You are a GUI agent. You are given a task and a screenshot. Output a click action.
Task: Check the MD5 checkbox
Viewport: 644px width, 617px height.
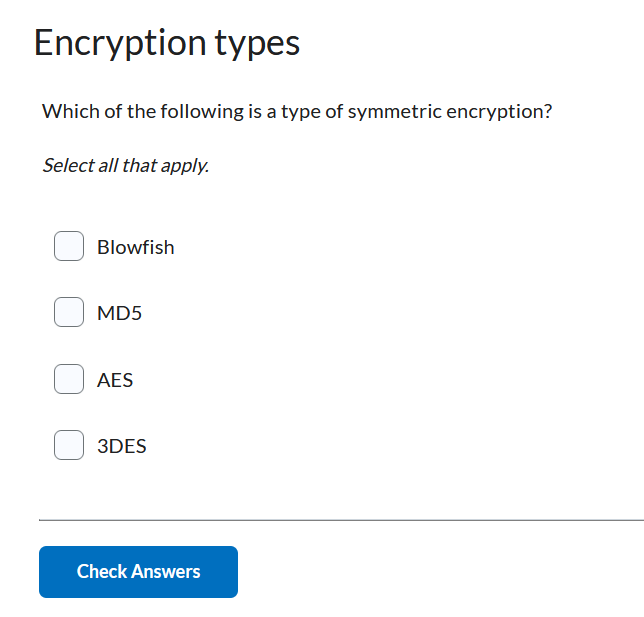tap(68, 312)
